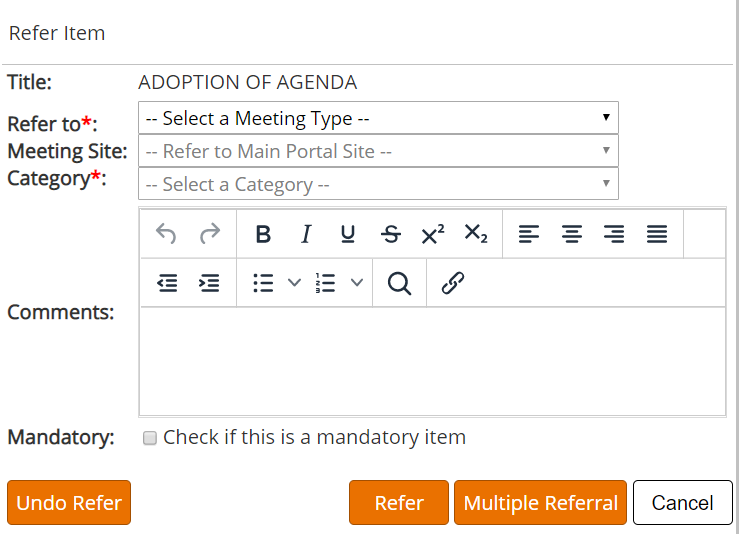This screenshot has height=534, width=739.
Task: Redo the last edit in comments editor
Action: click(x=210, y=234)
